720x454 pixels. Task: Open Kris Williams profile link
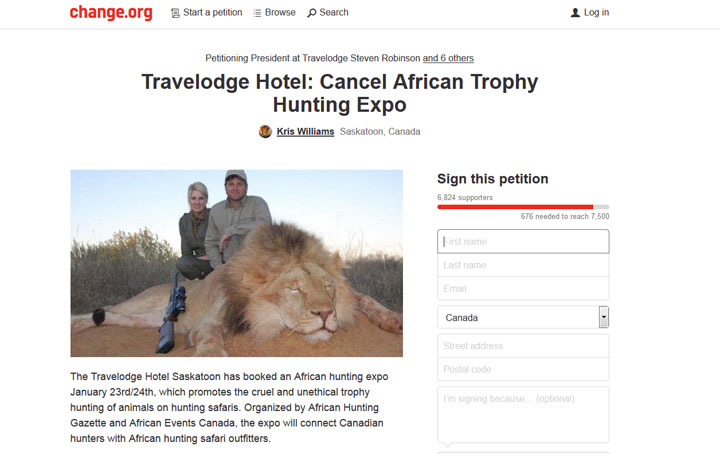[305, 131]
